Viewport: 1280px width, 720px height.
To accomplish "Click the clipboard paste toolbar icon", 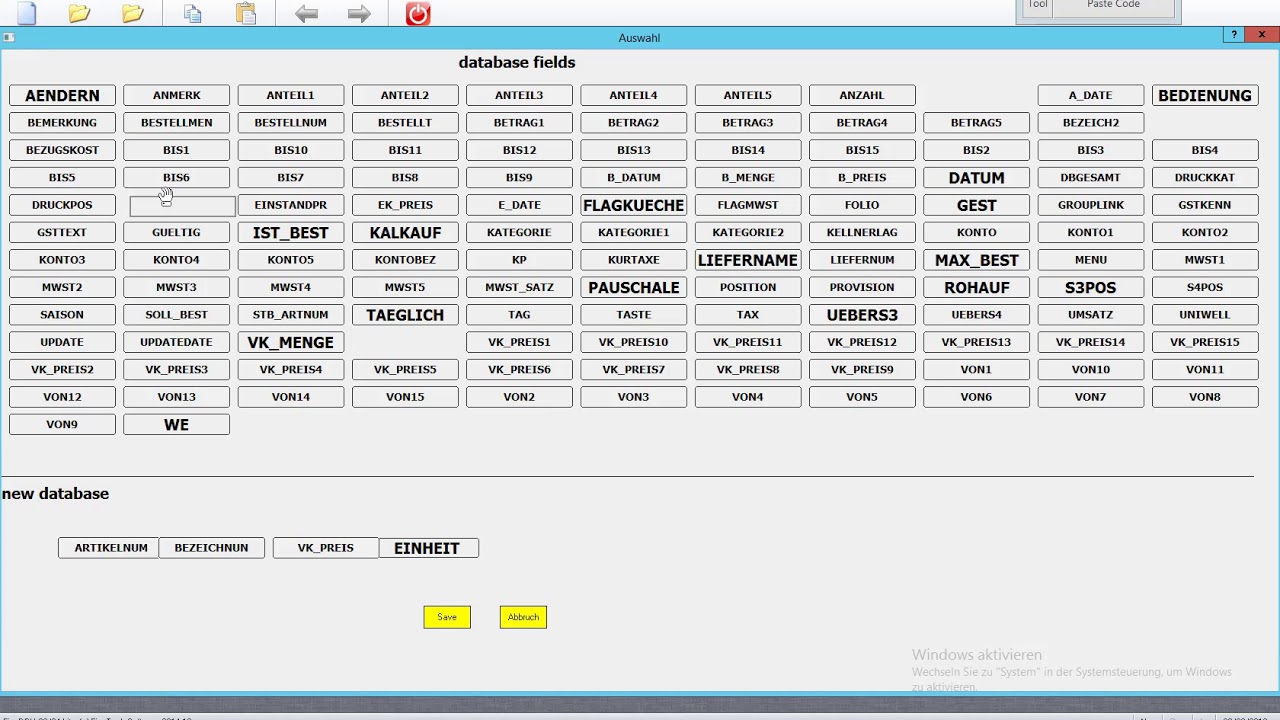I will click(246, 13).
